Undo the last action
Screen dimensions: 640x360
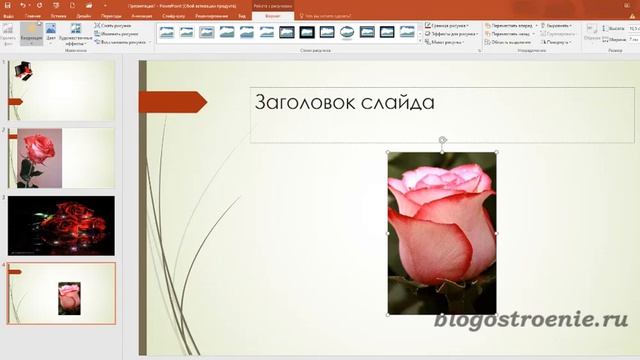(x=22, y=5)
